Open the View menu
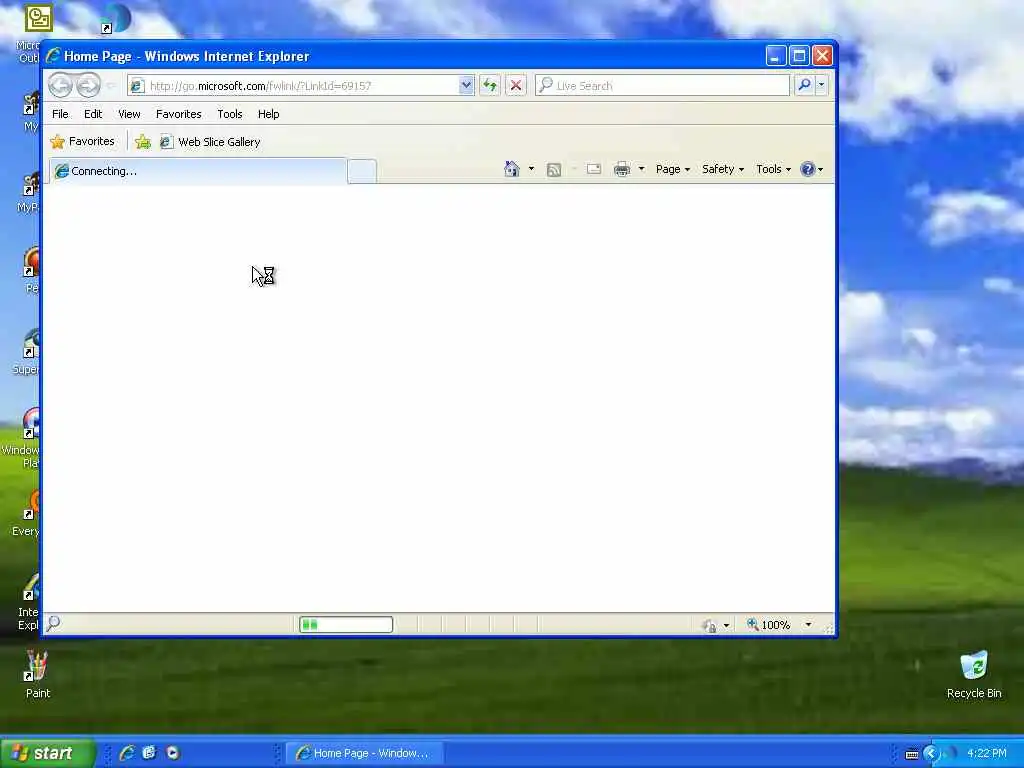This screenshot has height=768, width=1024. pos(129,114)
